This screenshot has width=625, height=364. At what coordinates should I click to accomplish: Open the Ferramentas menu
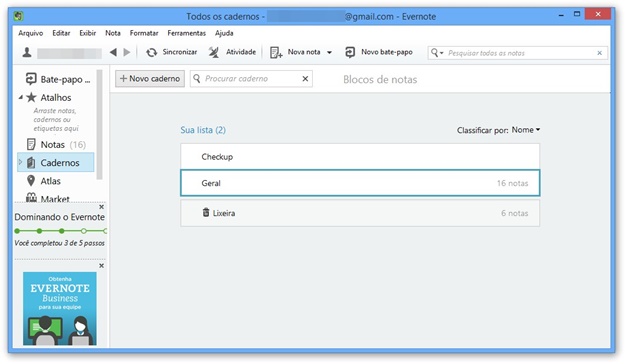187,33
